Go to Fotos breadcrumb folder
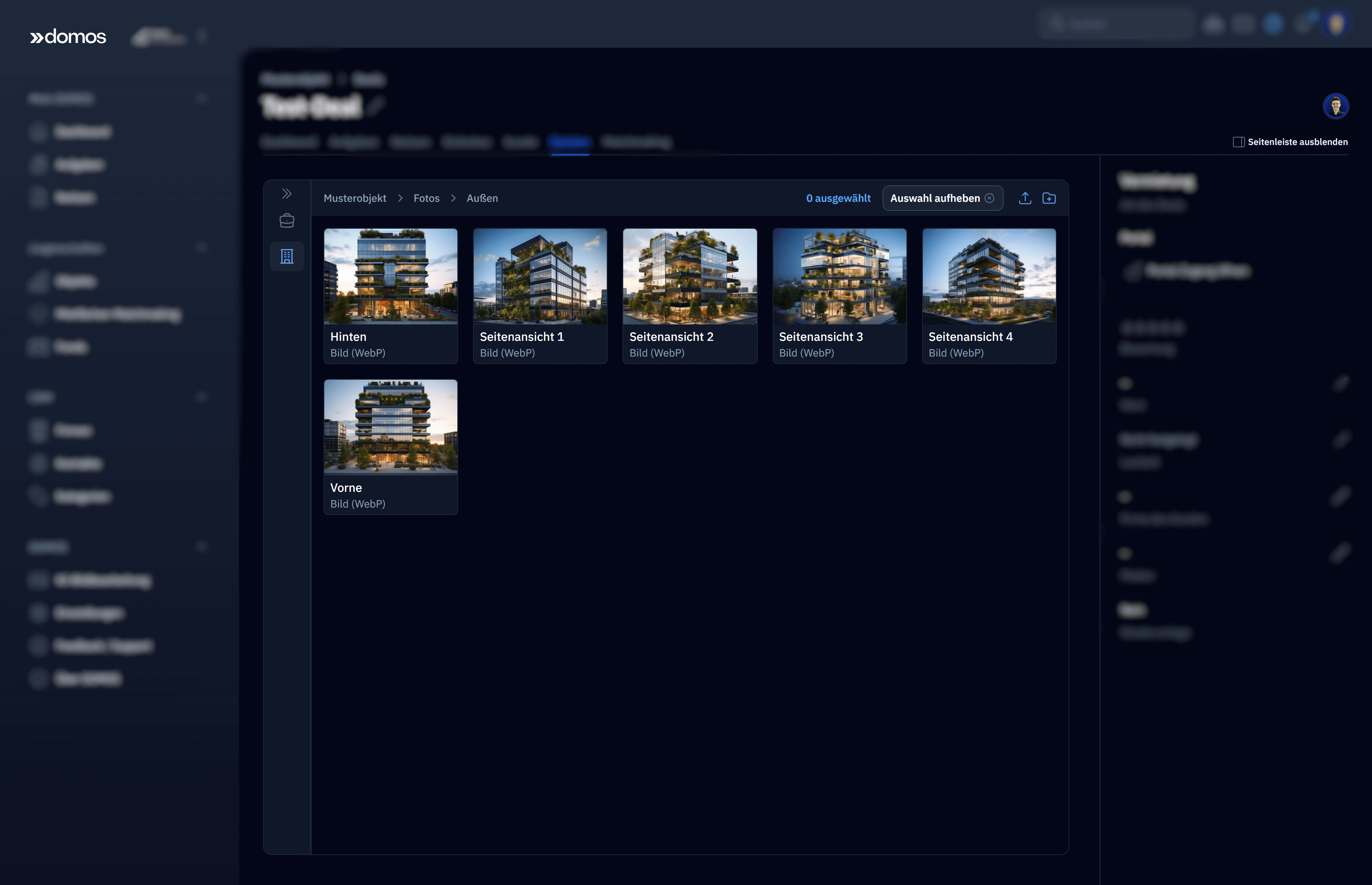This screenshot has width=1372, height=885. coord(426,198)
